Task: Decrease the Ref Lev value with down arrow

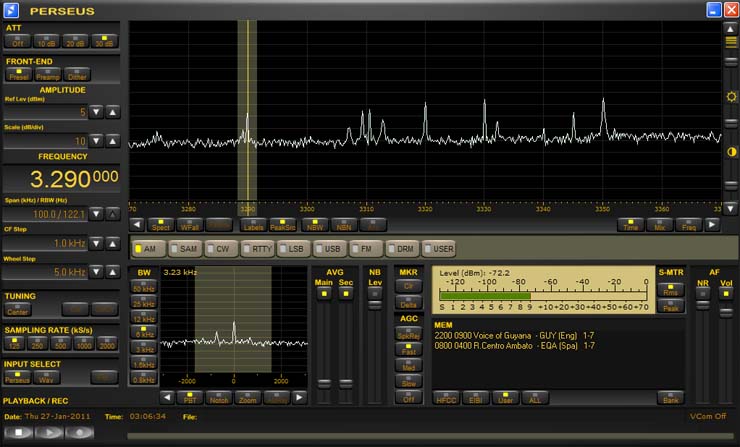Action: pyautogui.click(x=96, y=112)
